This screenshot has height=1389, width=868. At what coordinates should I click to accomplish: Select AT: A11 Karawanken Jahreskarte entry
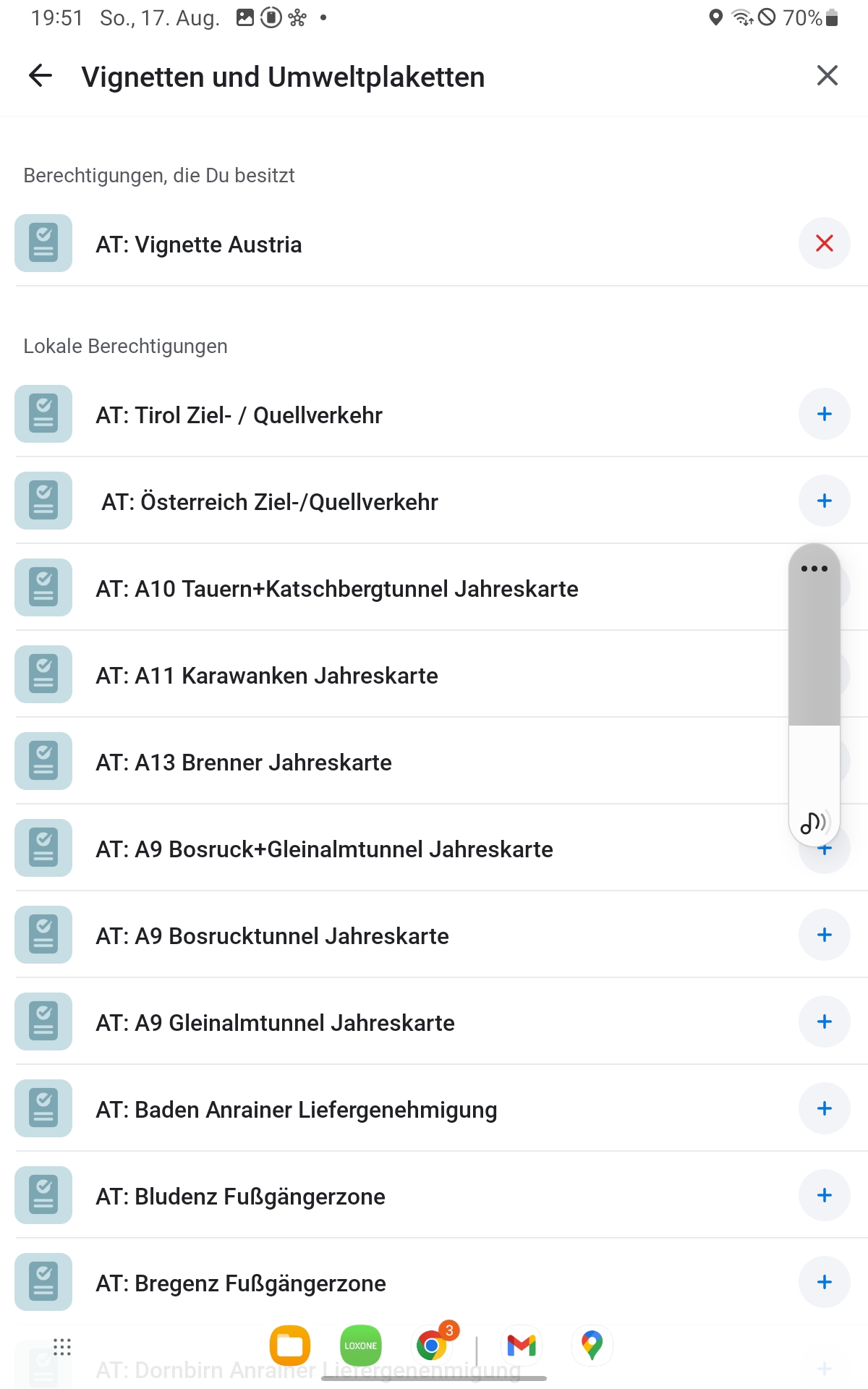(x=267, y=676)
